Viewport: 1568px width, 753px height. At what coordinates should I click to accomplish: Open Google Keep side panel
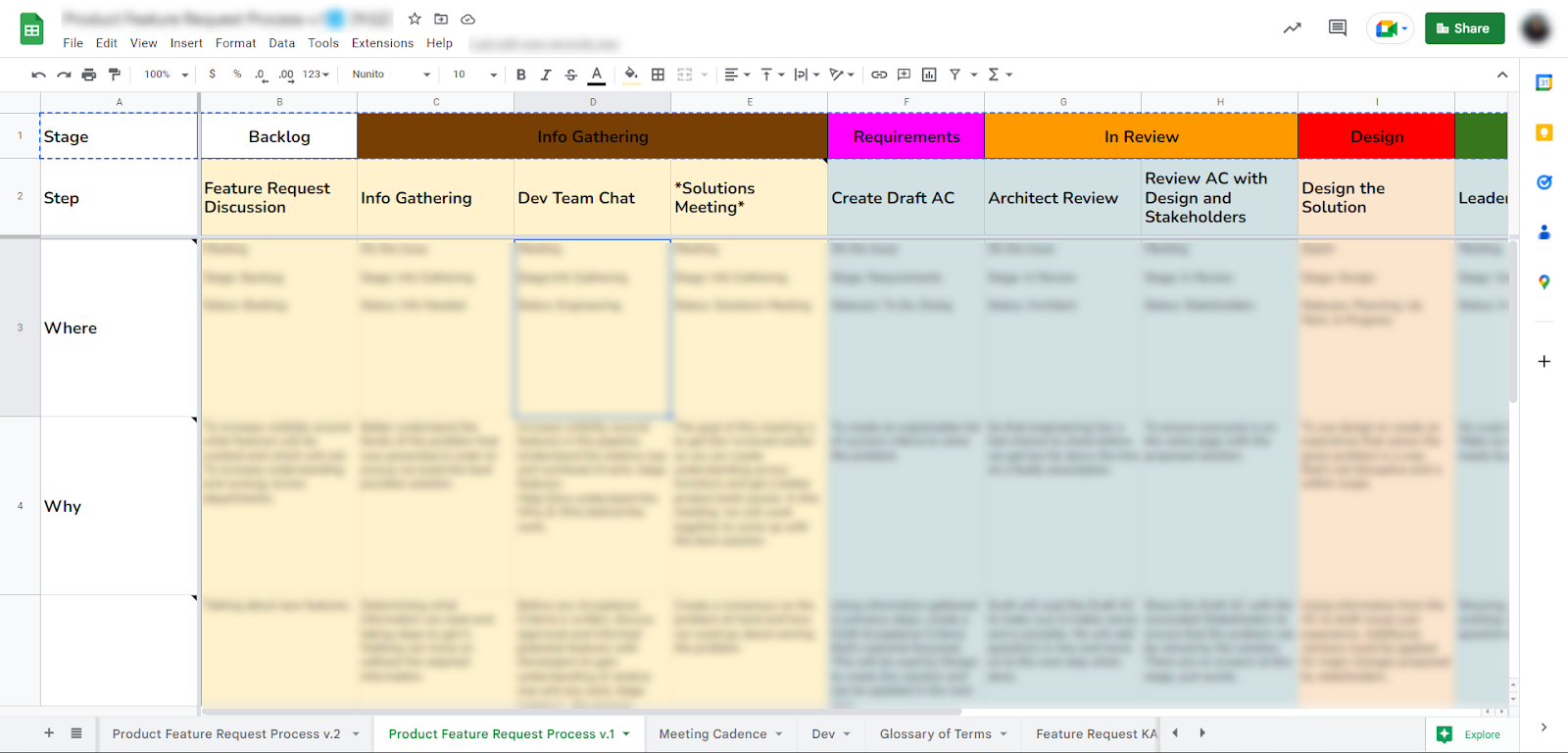pyautogui.click(x=1544, y=132)
